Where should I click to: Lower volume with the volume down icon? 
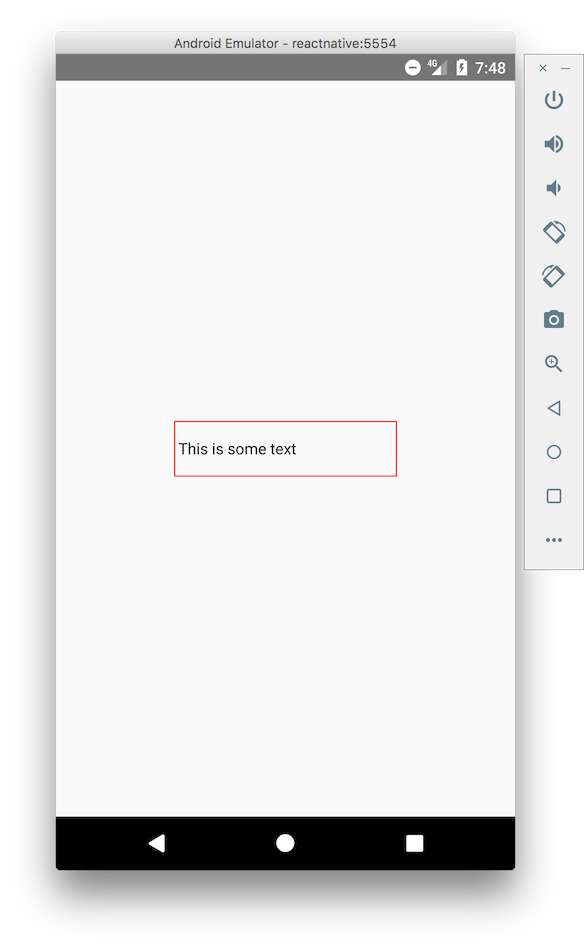pyautogui.click(x=553, y=188)
